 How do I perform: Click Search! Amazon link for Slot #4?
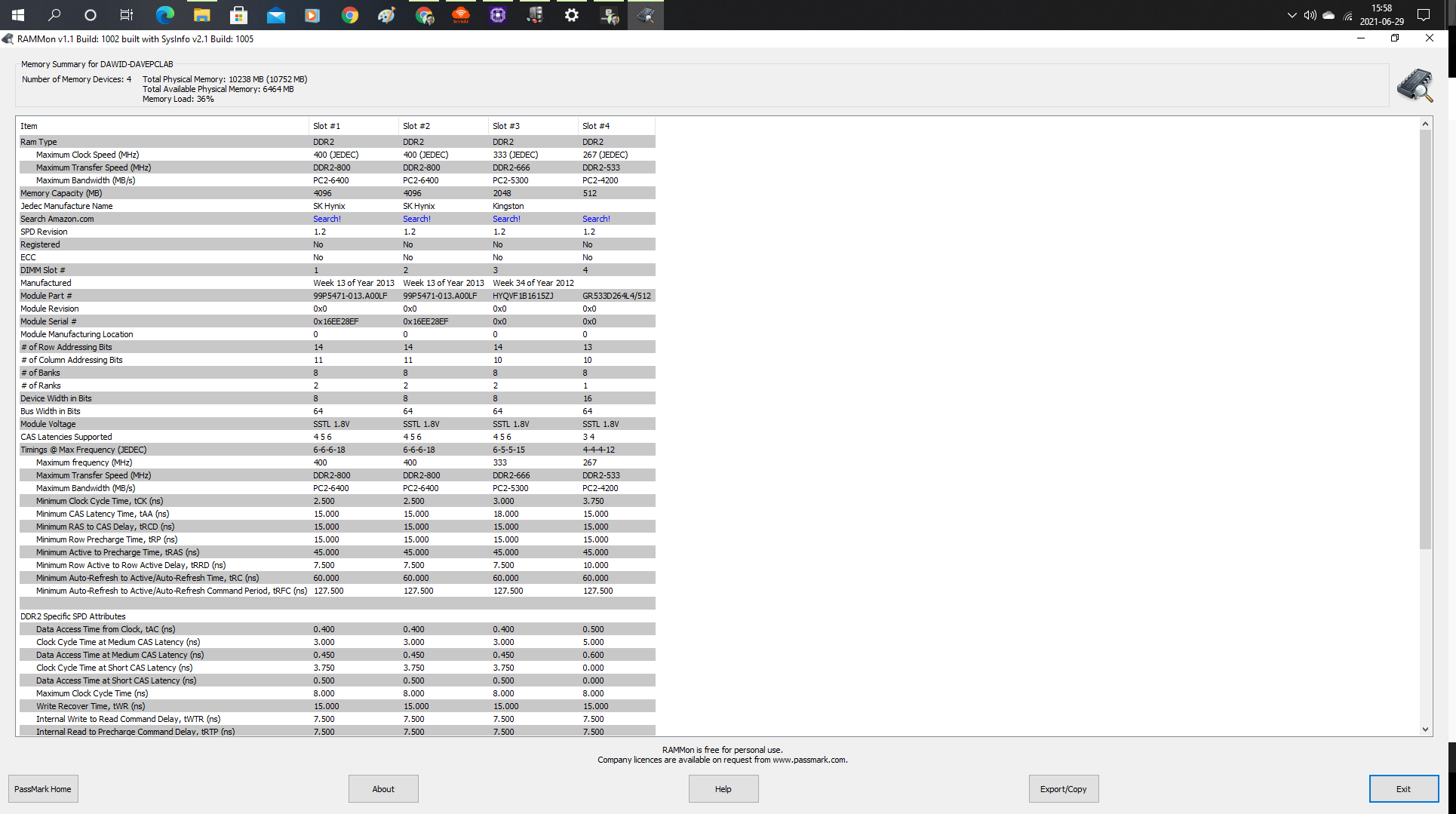pyautogui.click(x=597, y=219)
